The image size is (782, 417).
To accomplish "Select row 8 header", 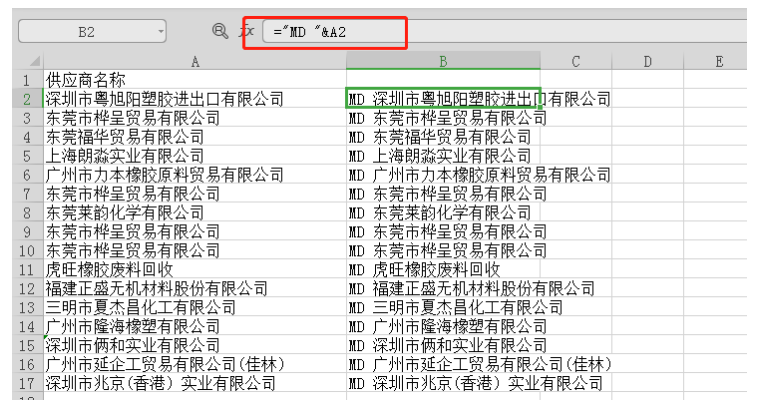I will coord(27,212).
